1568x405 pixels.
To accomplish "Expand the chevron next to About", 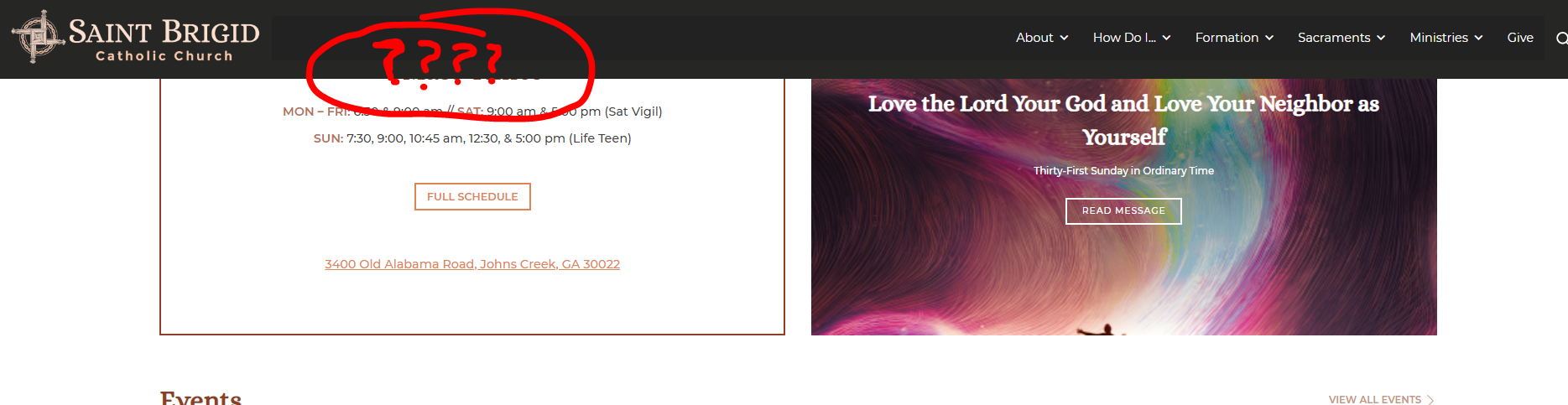I will click(1064, 38).
